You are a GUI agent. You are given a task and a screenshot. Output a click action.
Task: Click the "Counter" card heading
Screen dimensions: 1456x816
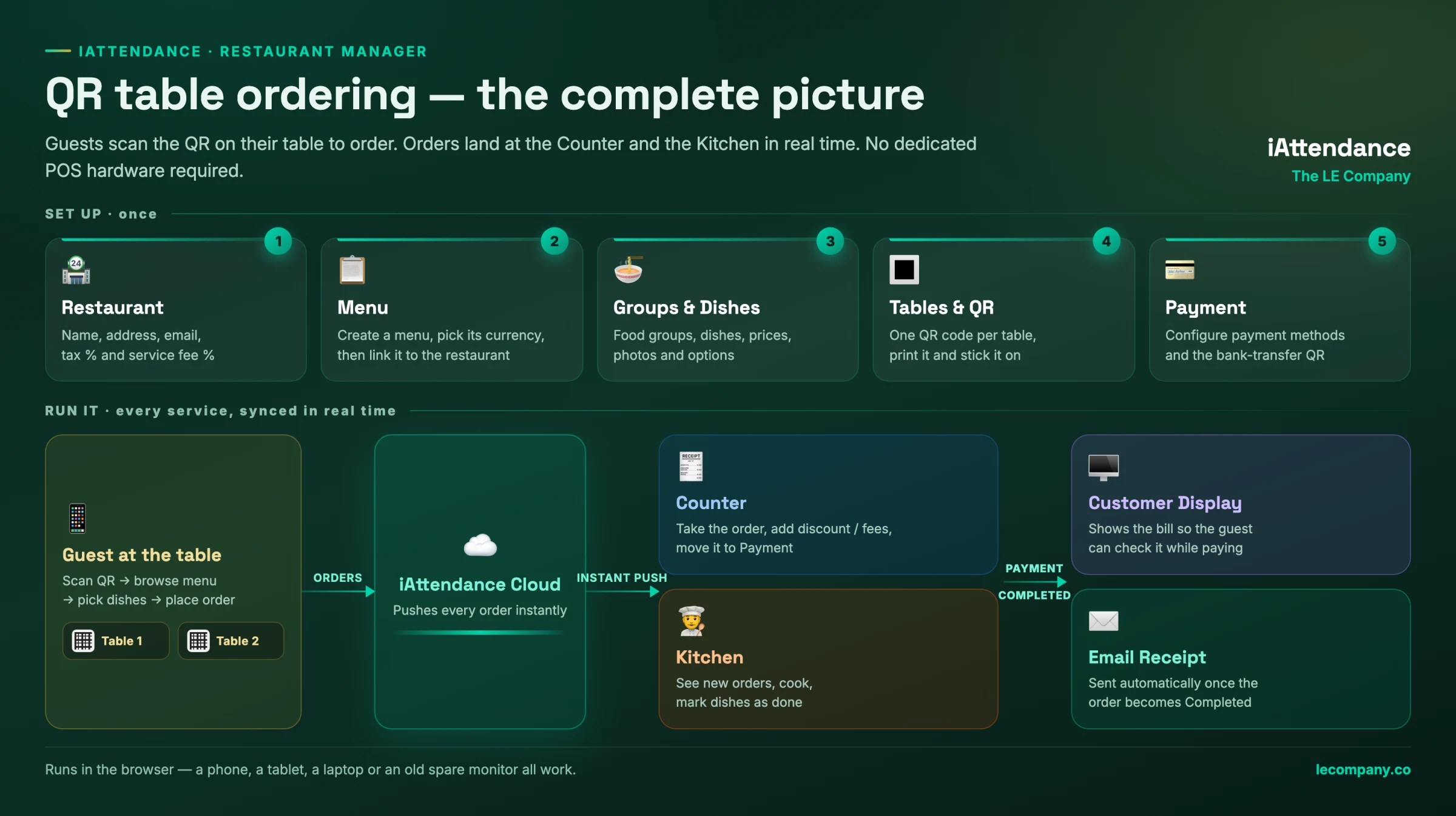click(711, 503)
